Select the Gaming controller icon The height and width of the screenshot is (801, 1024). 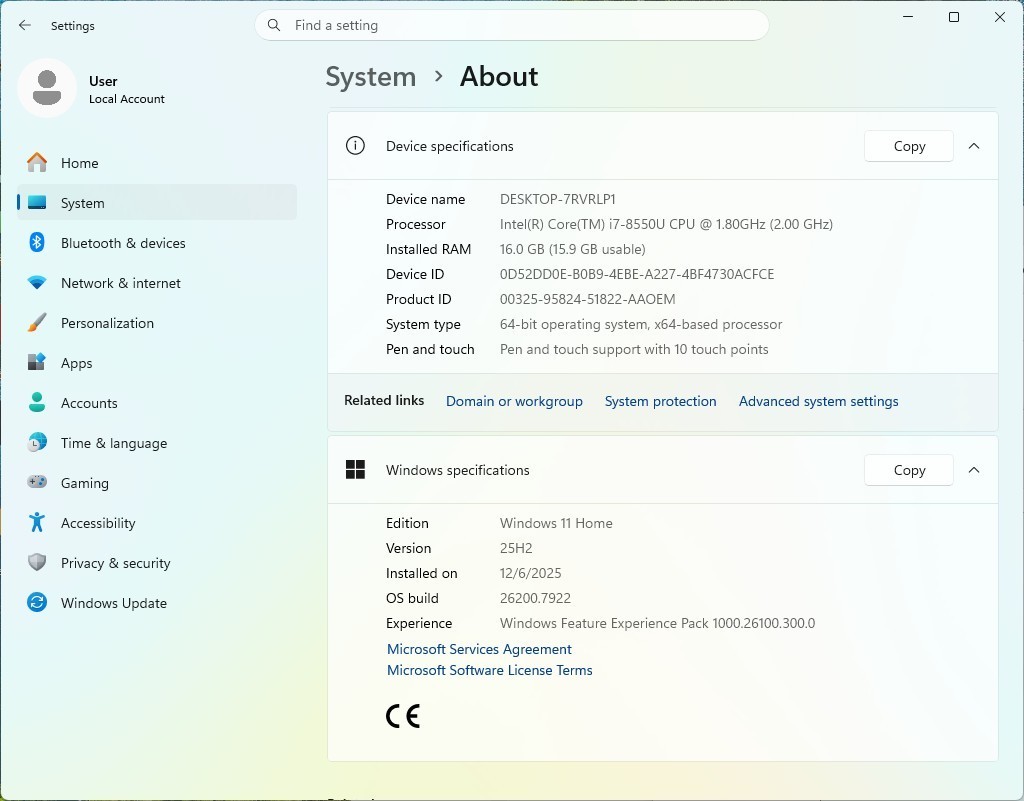pyautogui.click(x=37, y=482)
